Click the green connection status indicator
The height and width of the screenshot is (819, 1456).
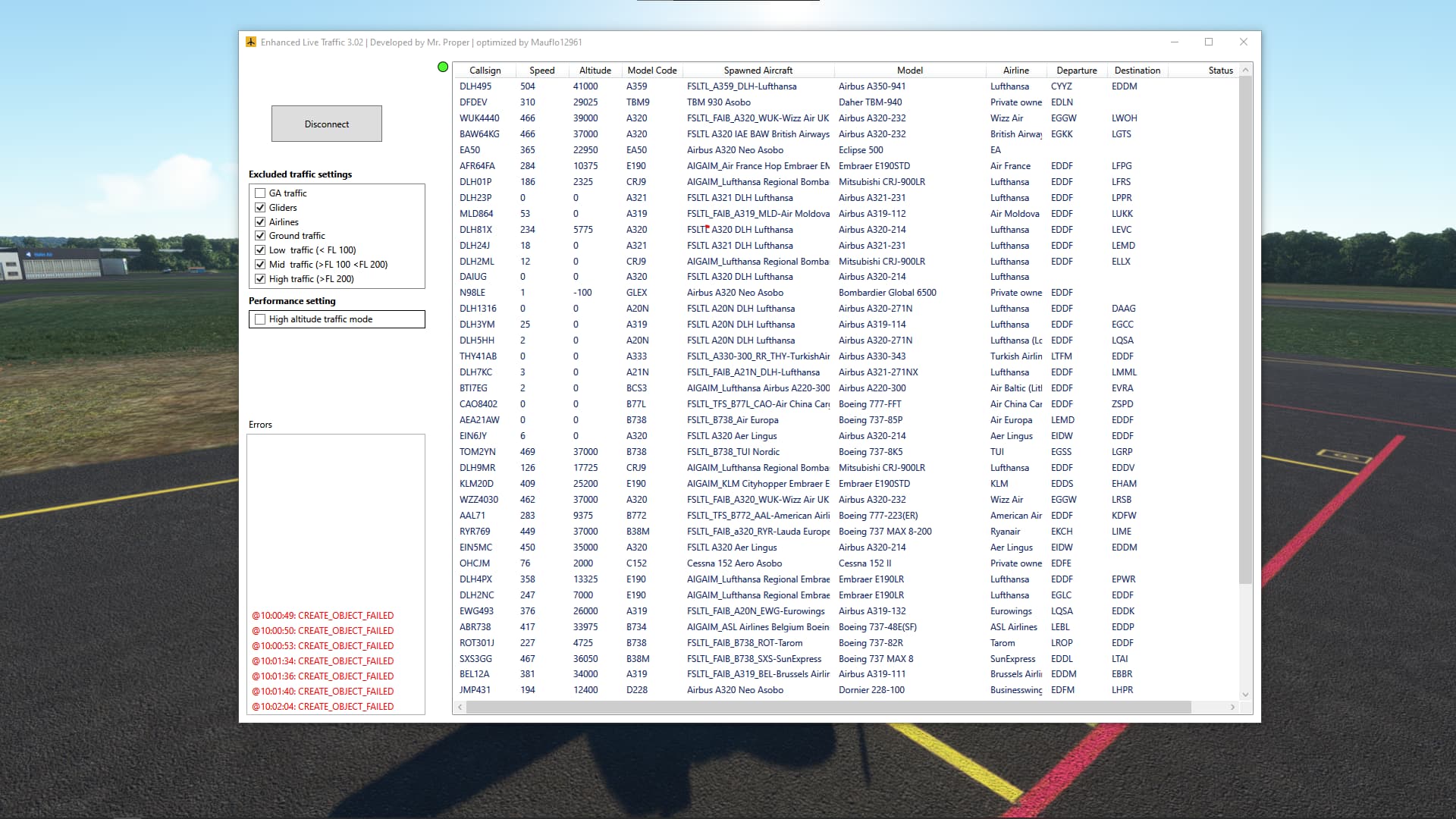tap(443, 67)
